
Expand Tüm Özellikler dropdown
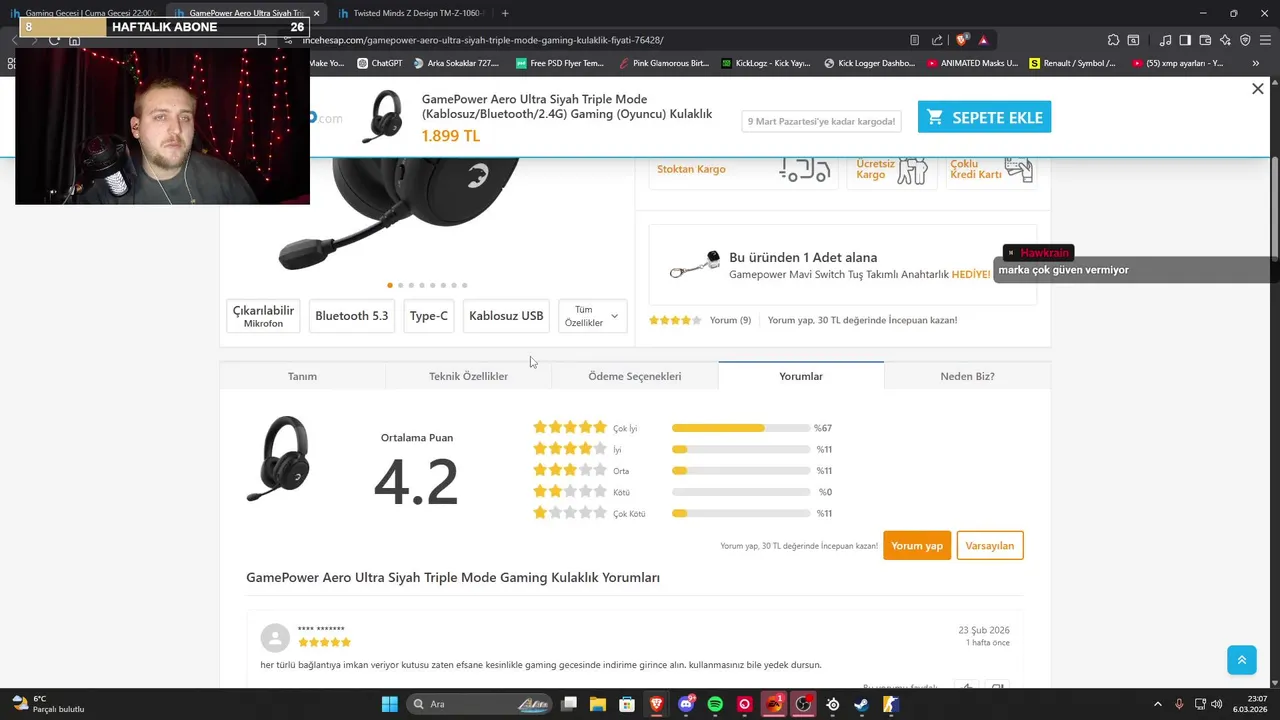point(593,316)
